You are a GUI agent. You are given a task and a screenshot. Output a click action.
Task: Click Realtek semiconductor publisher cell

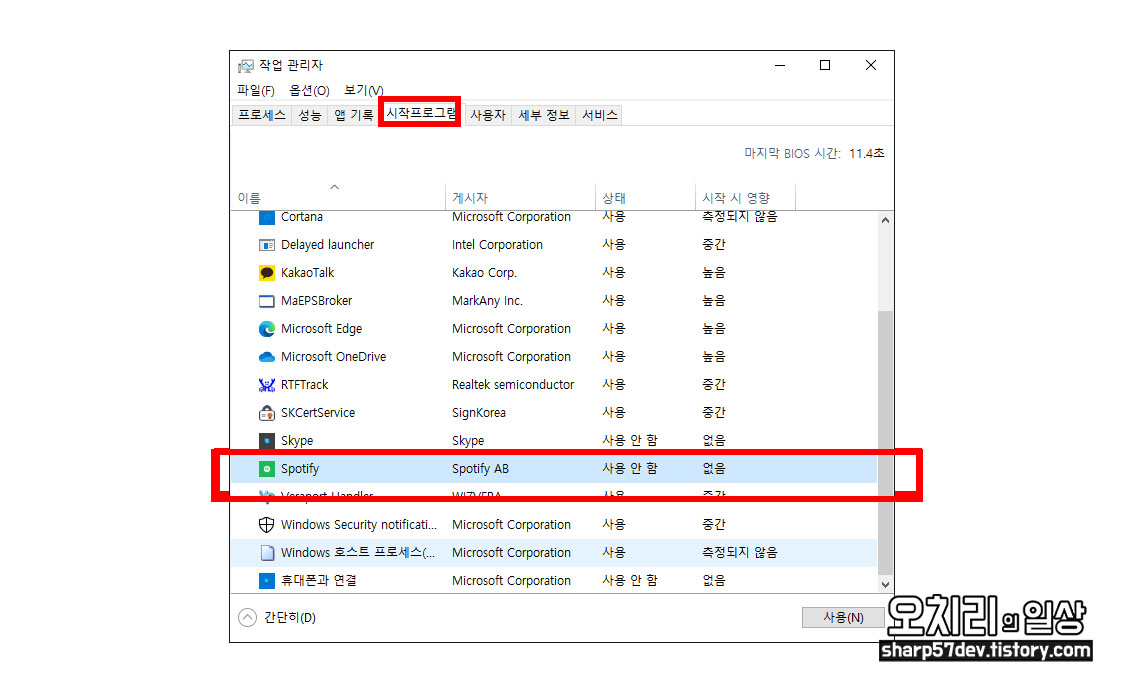[513, 385]
